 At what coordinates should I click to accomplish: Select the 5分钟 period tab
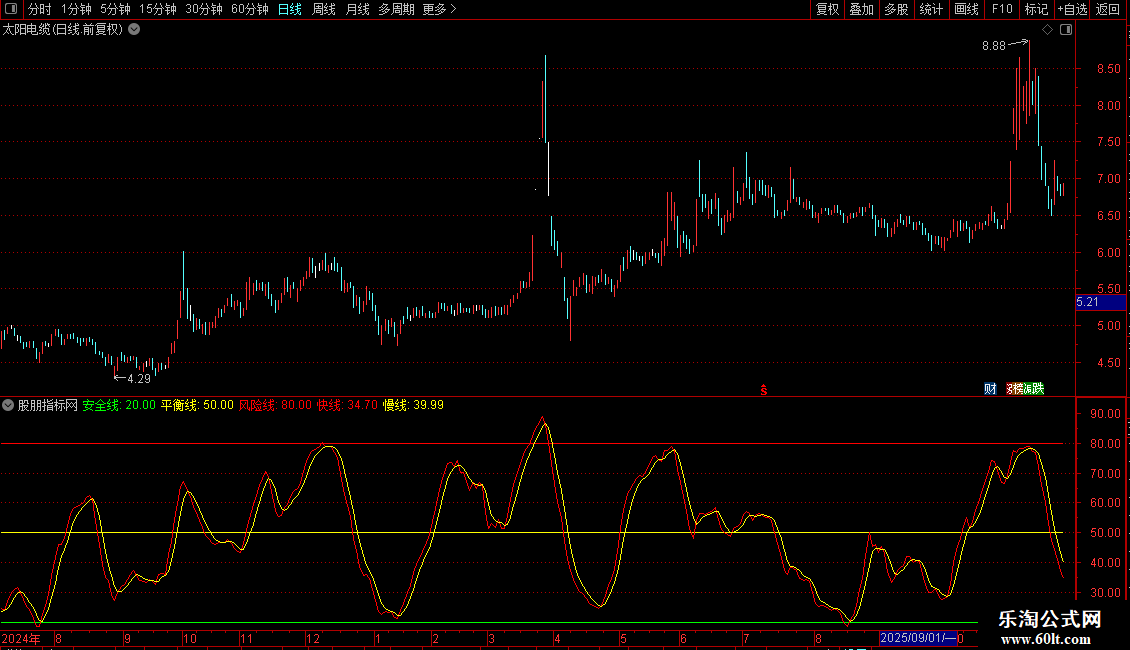click(115, 9)
